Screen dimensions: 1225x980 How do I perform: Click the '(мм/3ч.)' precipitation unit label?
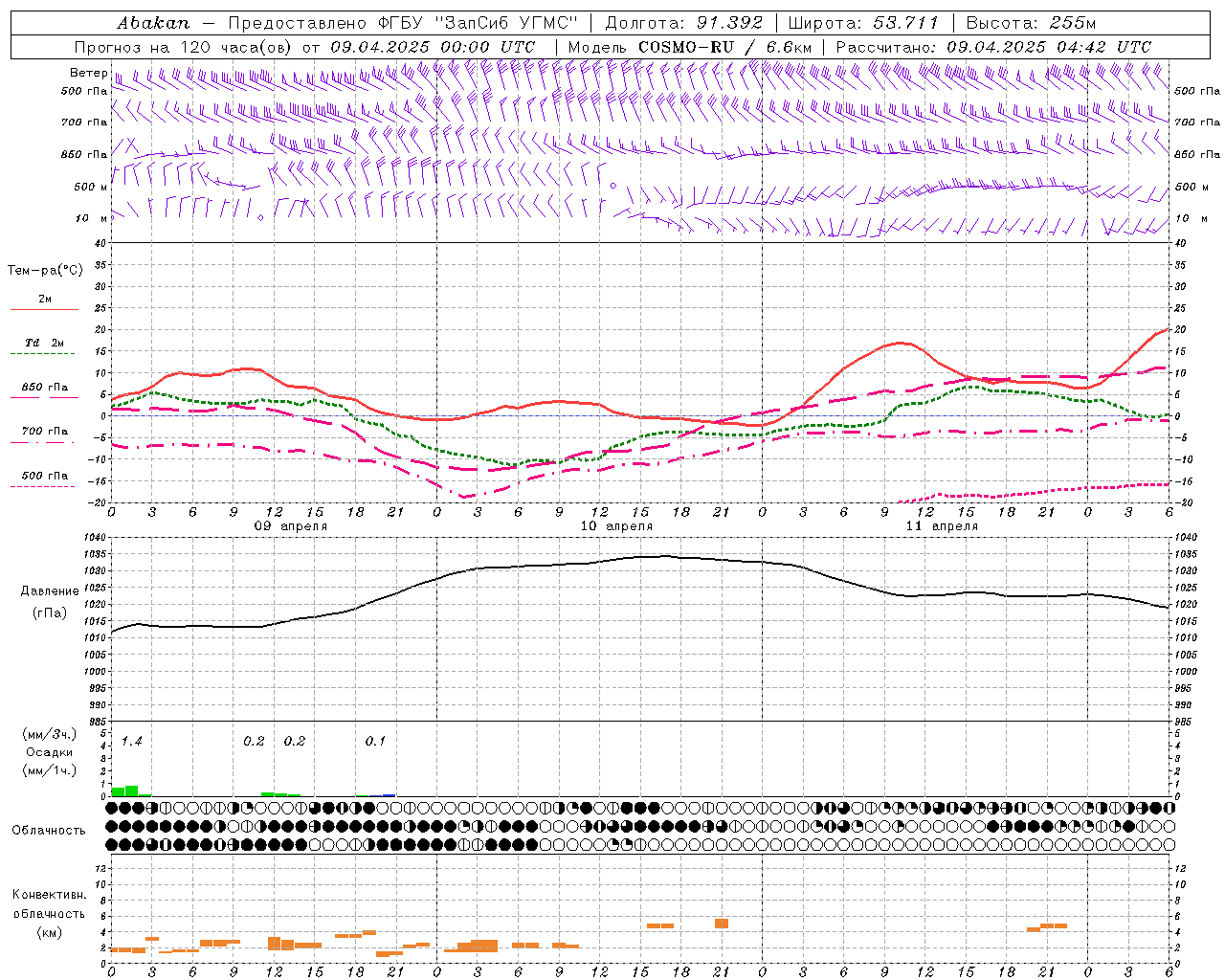[49, 734]
